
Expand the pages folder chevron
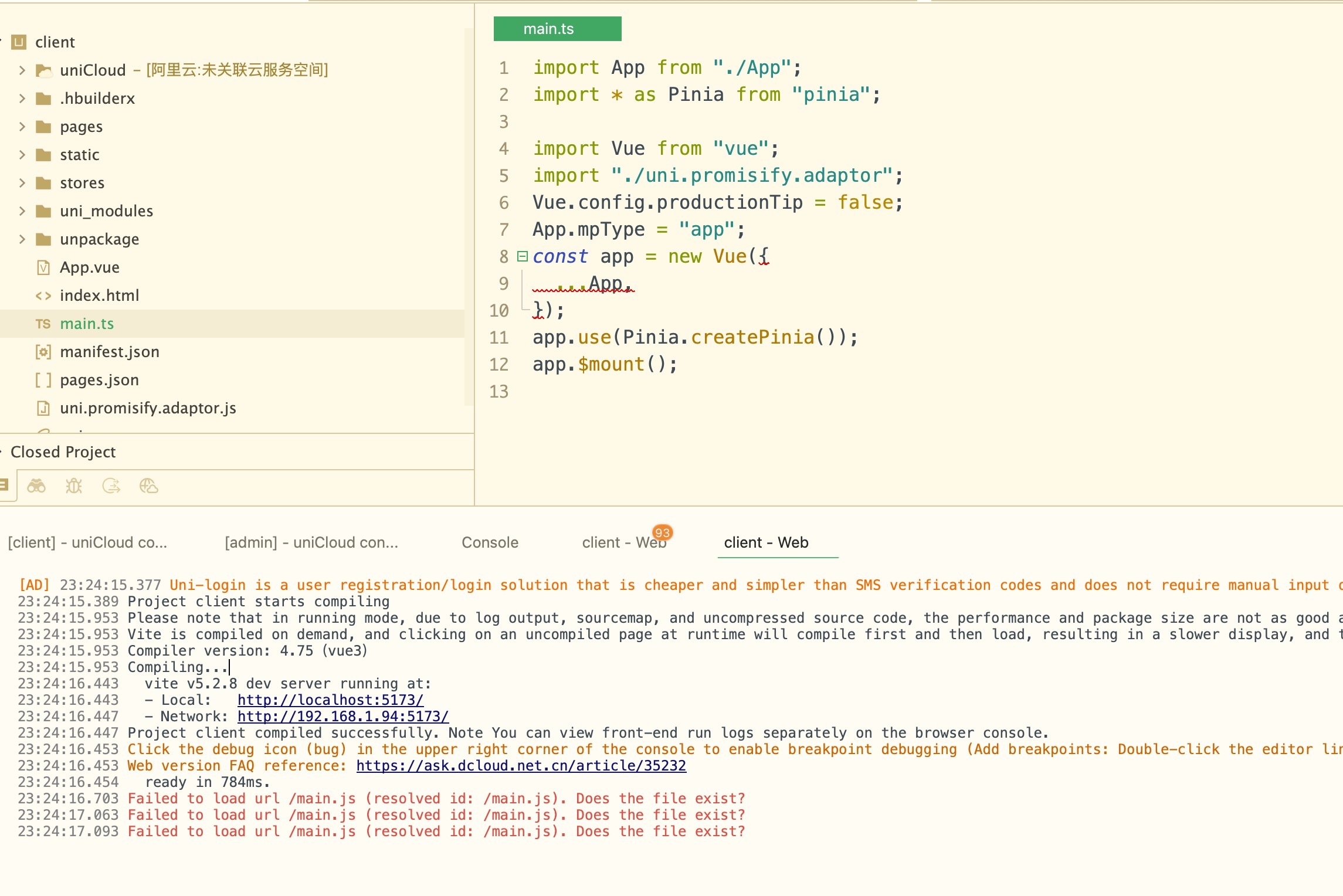pos(22,127)
